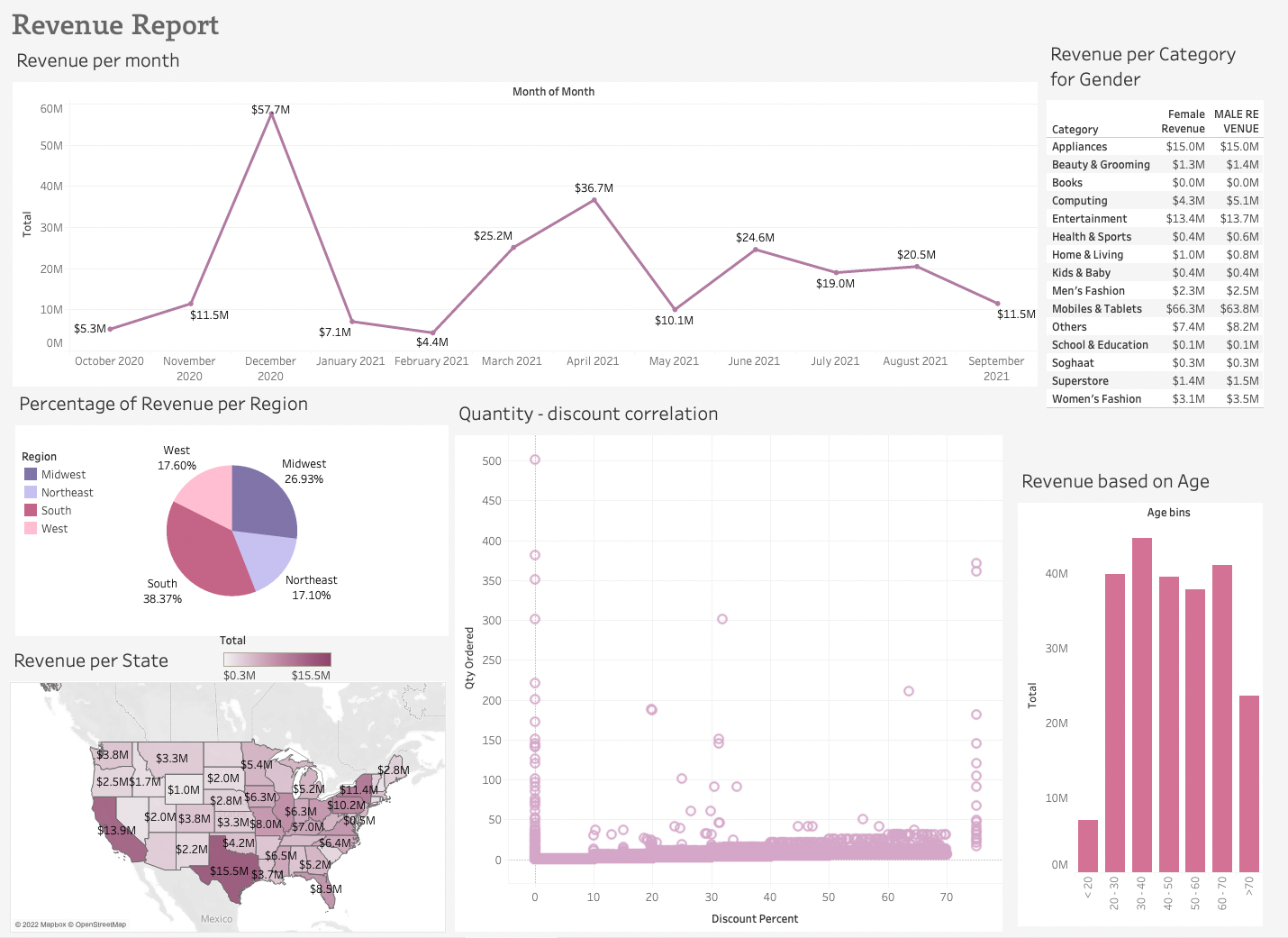Viewport: 1288px width, 938px height.
Task: Click the Qty Ordered axis title
Action: [x=469, y=659]
